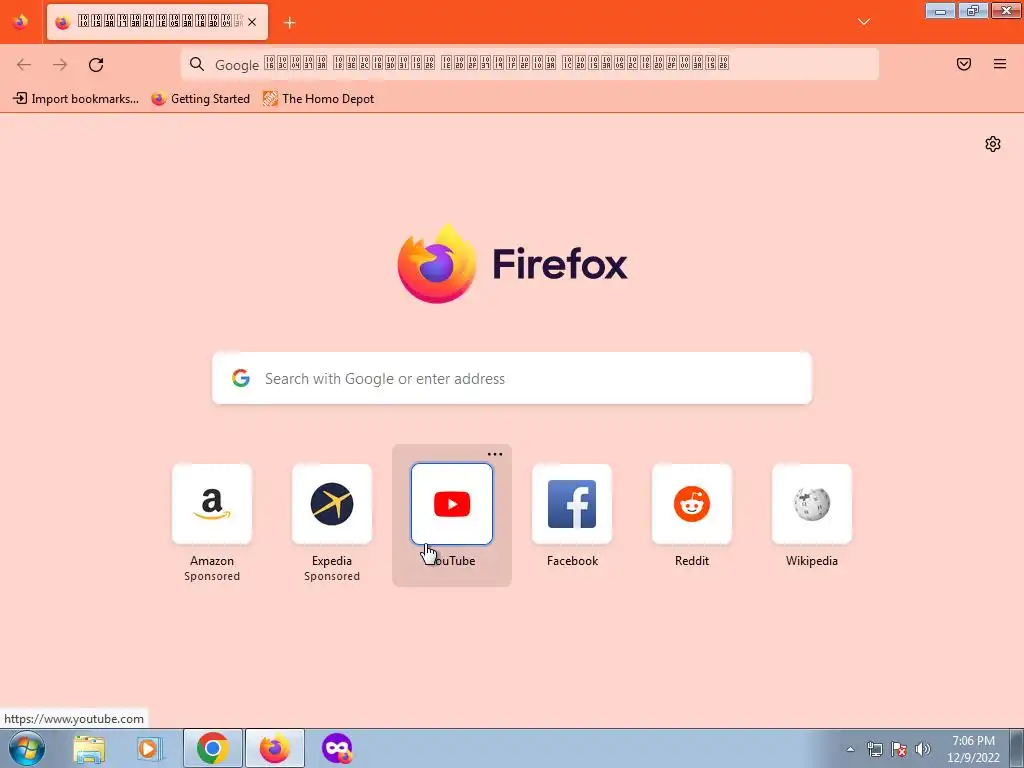Reload the current page
The height and width of the screenshot is (768, 1024).
pos(96,65)
